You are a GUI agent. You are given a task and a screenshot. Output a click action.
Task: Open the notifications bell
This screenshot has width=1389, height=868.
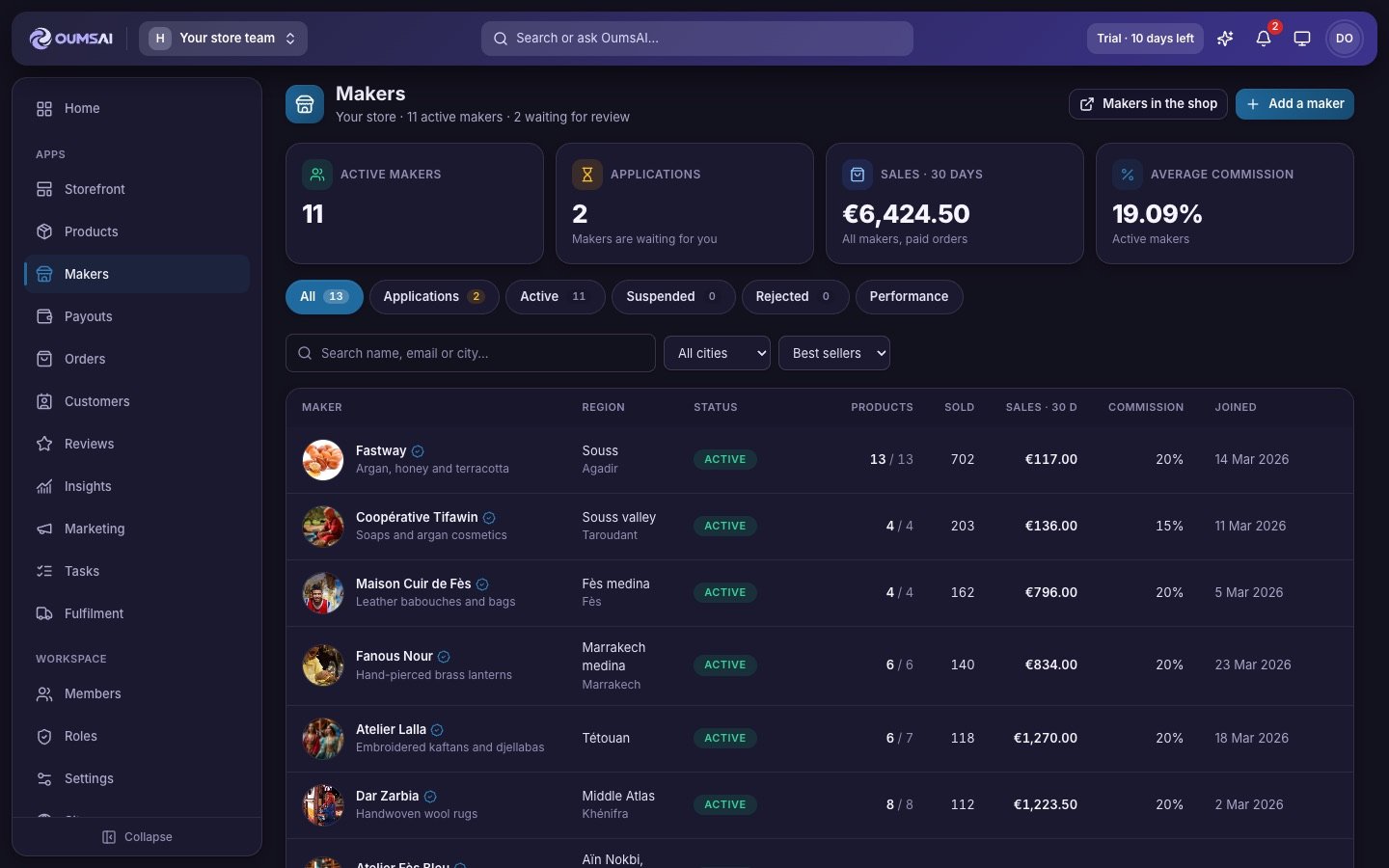[1264, 39]
